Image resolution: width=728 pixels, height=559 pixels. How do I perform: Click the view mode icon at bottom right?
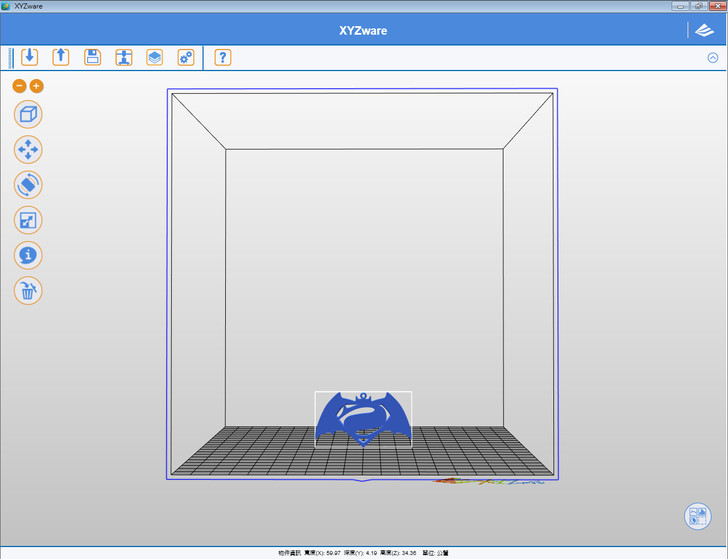(697, 517)
